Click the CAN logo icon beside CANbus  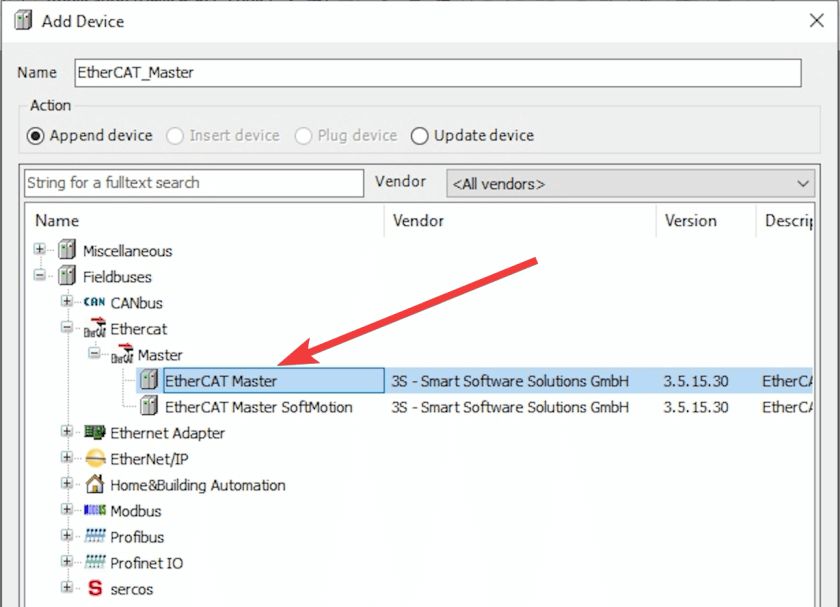coord(94,302)
